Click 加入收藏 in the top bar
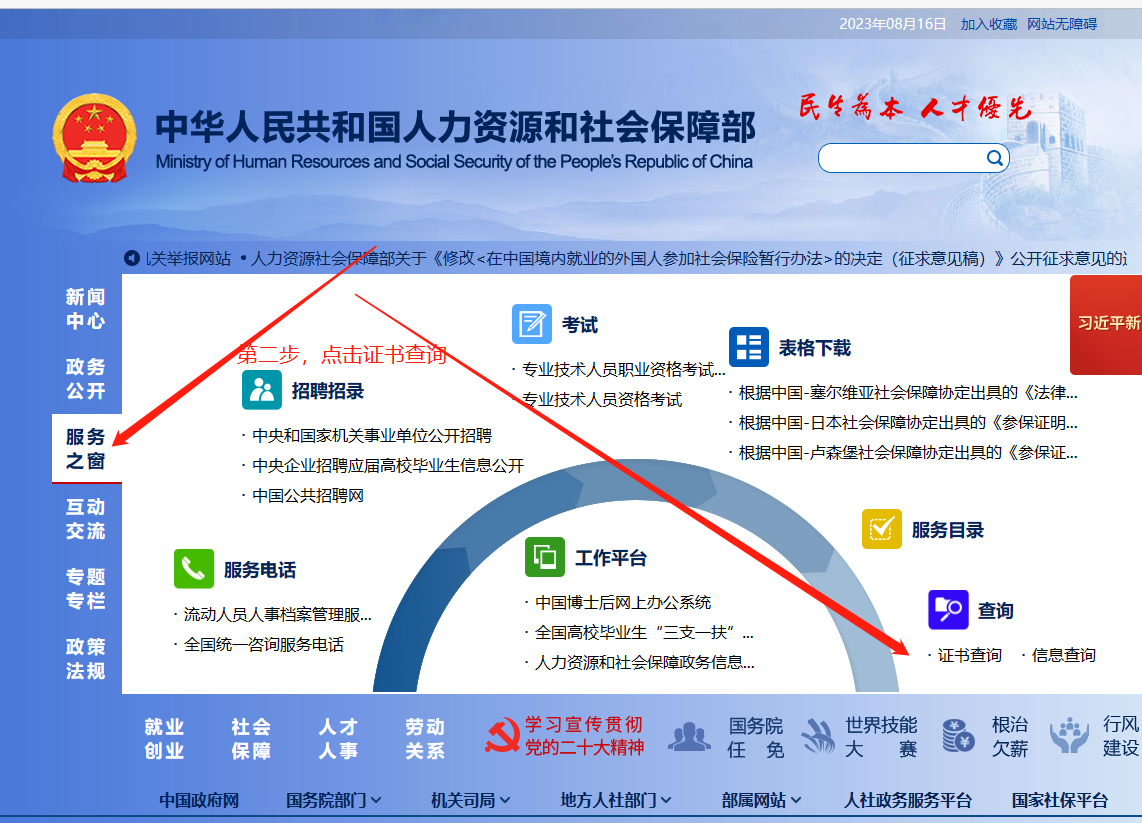1142x823 pixels. coord(988,24)
